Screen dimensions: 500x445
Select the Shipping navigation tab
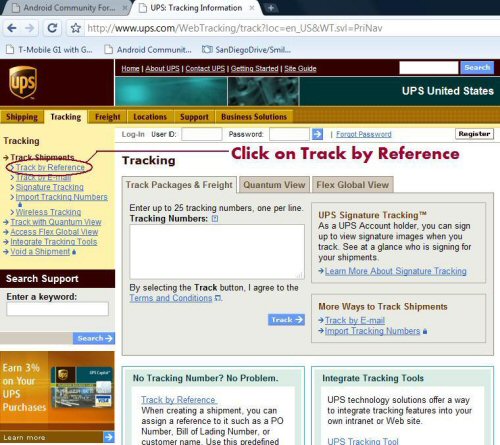tap(22, 117)
